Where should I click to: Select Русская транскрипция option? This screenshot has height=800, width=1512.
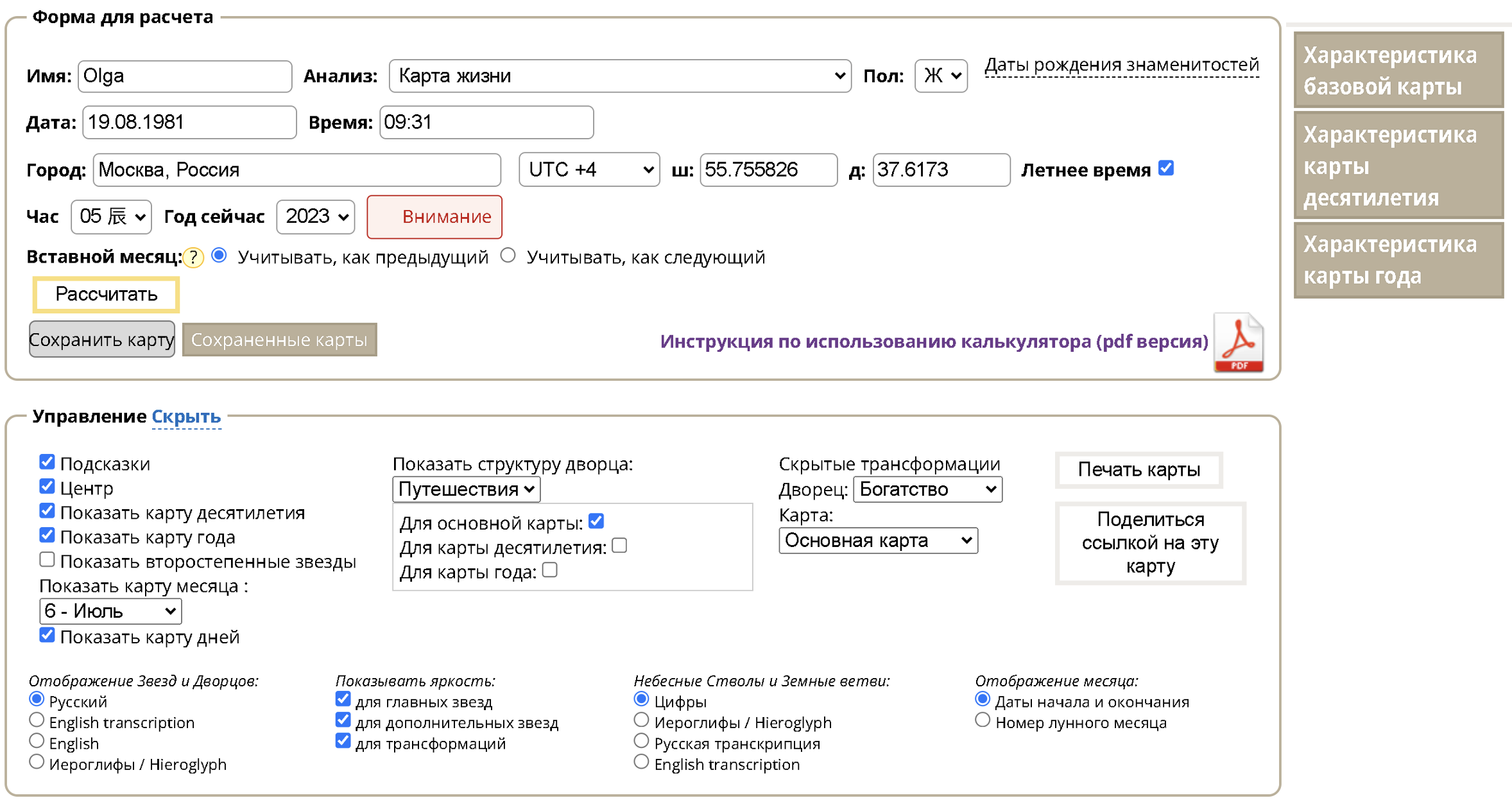[x=641, y=741]
